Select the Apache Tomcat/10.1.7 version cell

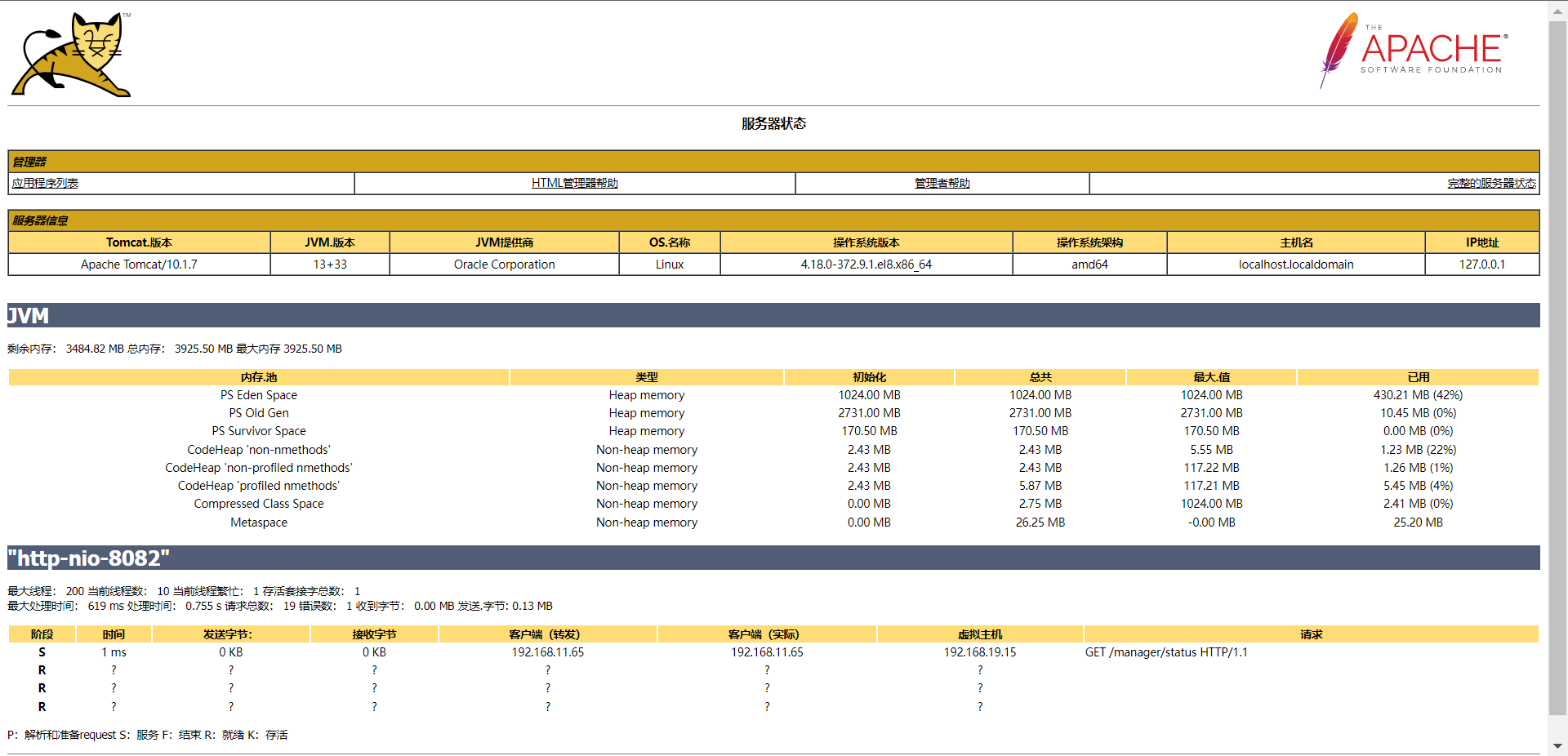139,265
